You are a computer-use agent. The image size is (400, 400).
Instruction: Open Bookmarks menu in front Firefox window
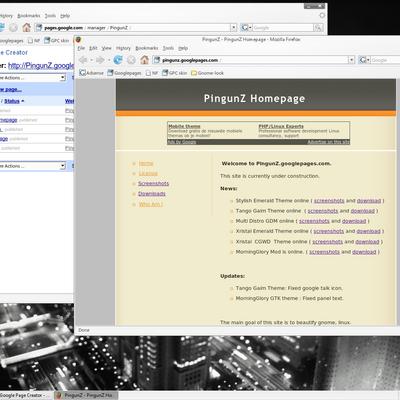pyautogui.click(x=147, y=48)
